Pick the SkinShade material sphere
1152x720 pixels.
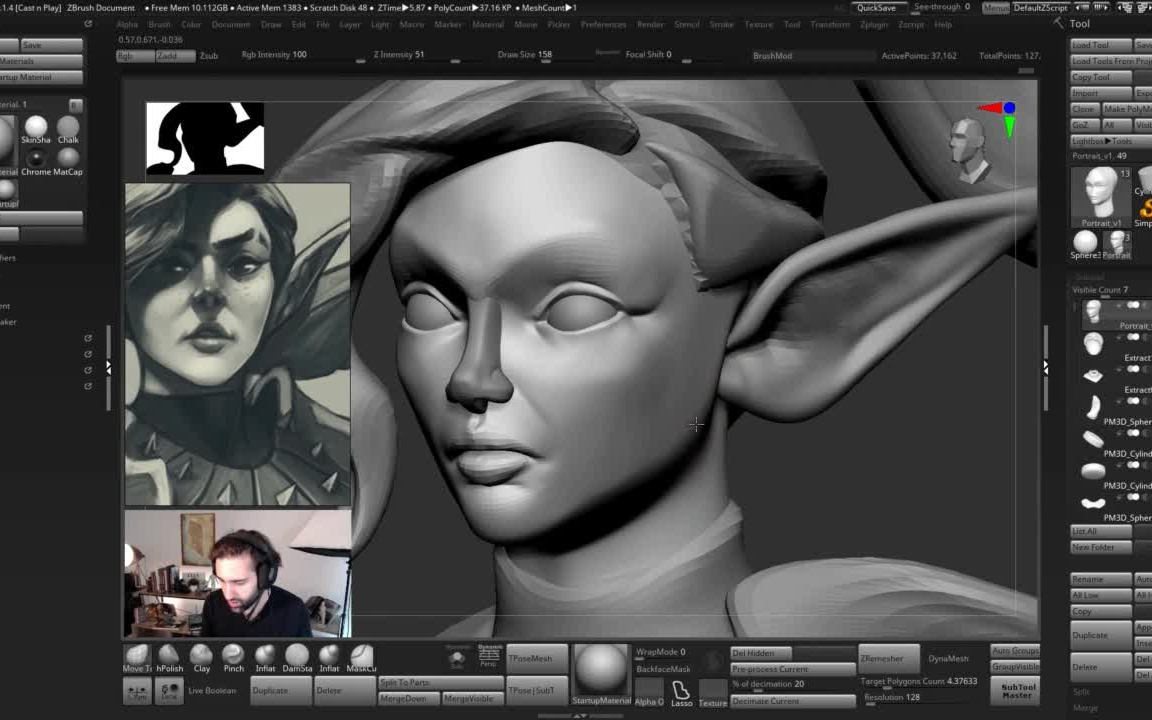point(36,130)
